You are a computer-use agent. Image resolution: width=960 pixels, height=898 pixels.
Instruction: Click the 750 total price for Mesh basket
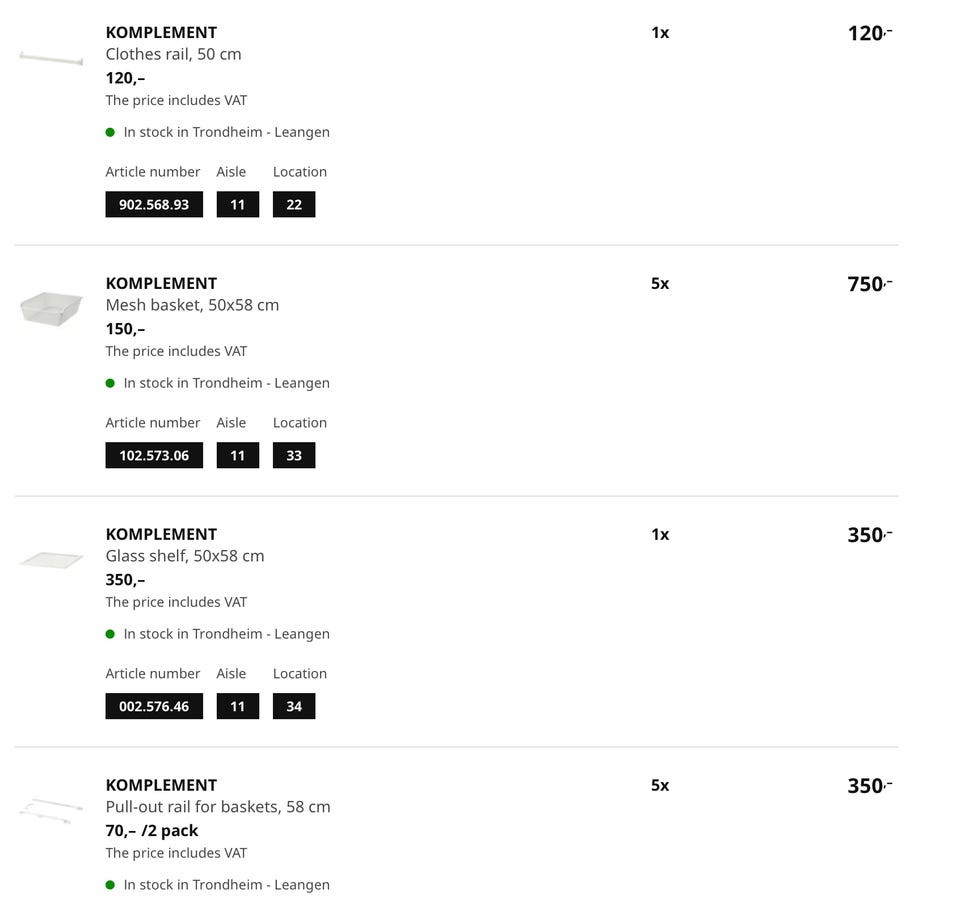tap(868, 284)
